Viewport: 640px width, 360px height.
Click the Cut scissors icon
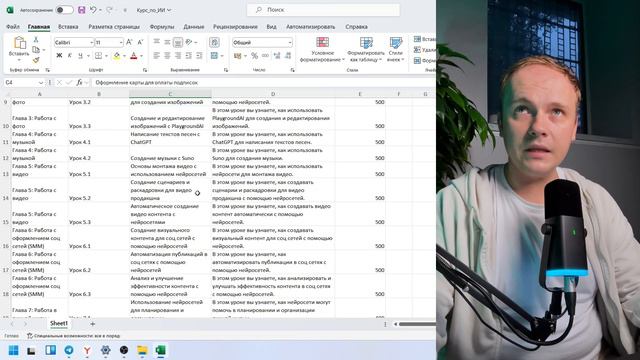click(x=36, y=40)
